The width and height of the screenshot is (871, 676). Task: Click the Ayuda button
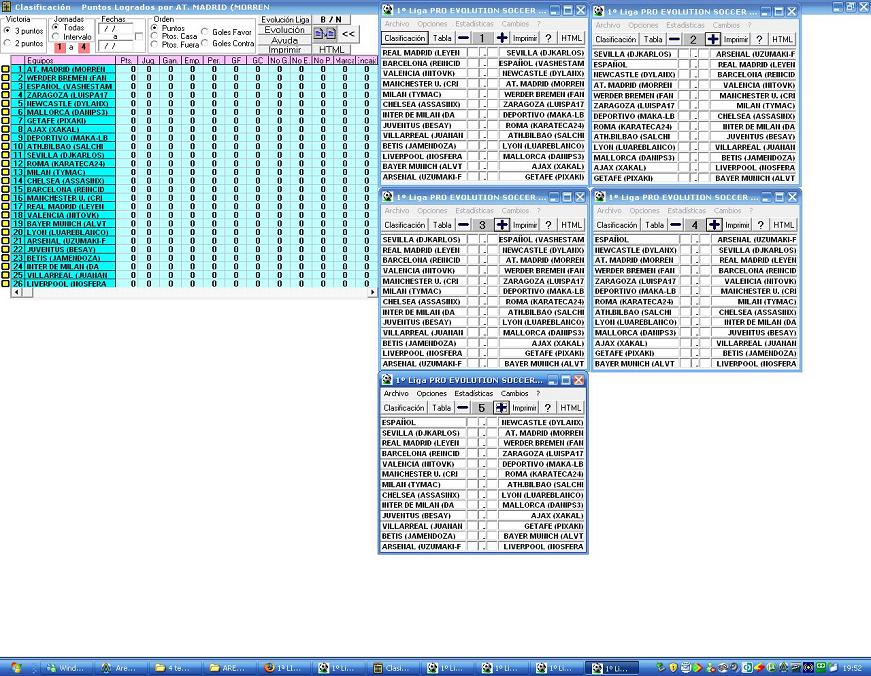(284, 40)
